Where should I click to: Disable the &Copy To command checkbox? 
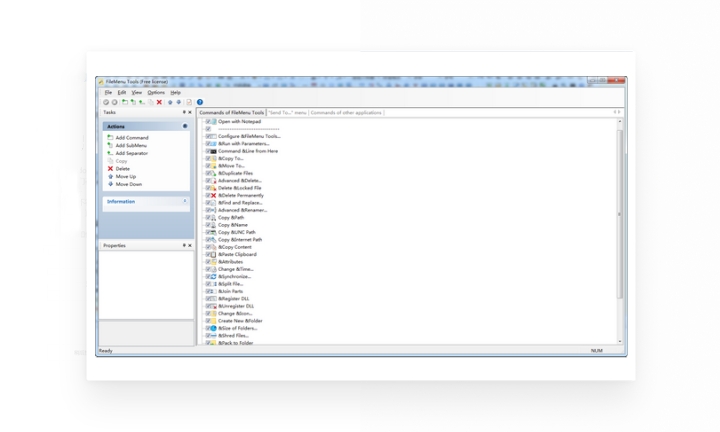pyautogui.click(x=208, y=158)
